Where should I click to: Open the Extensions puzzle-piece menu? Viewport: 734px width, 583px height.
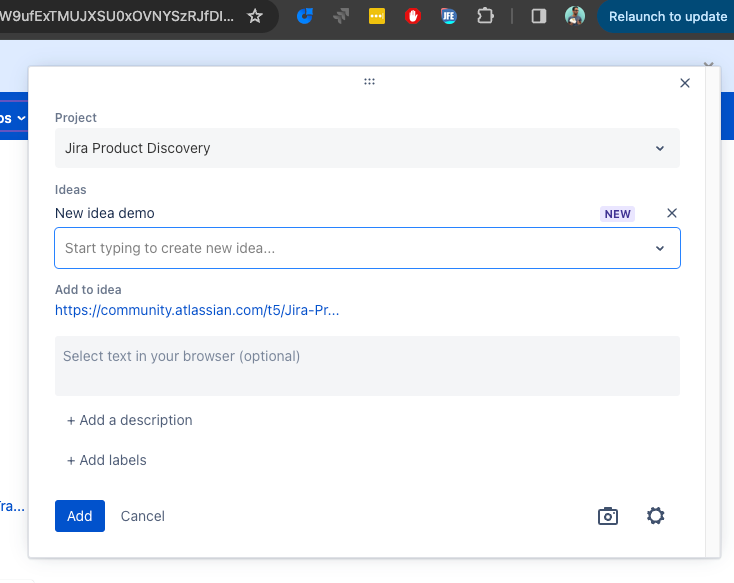[x=485, y=16]
